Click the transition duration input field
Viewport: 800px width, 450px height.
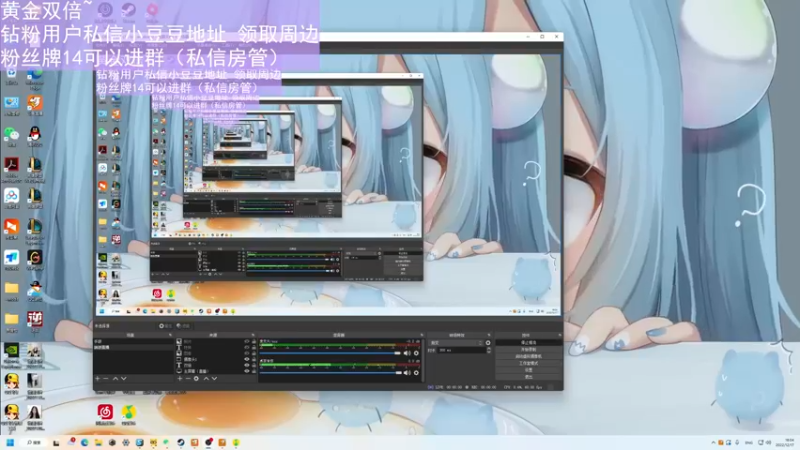pyautogui.click(x=462, y=350)
